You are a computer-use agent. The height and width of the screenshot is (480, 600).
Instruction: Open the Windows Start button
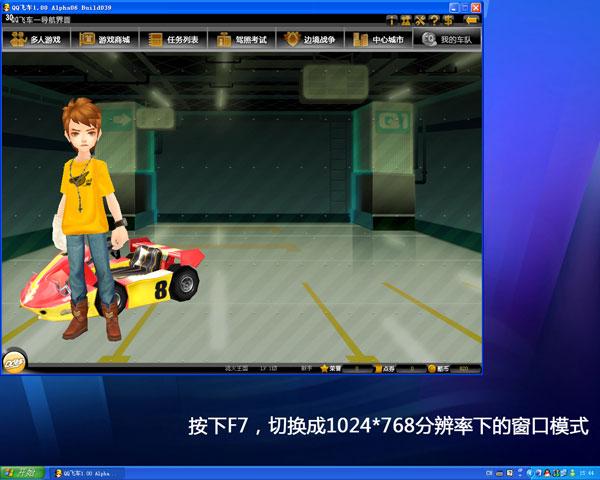22,473
